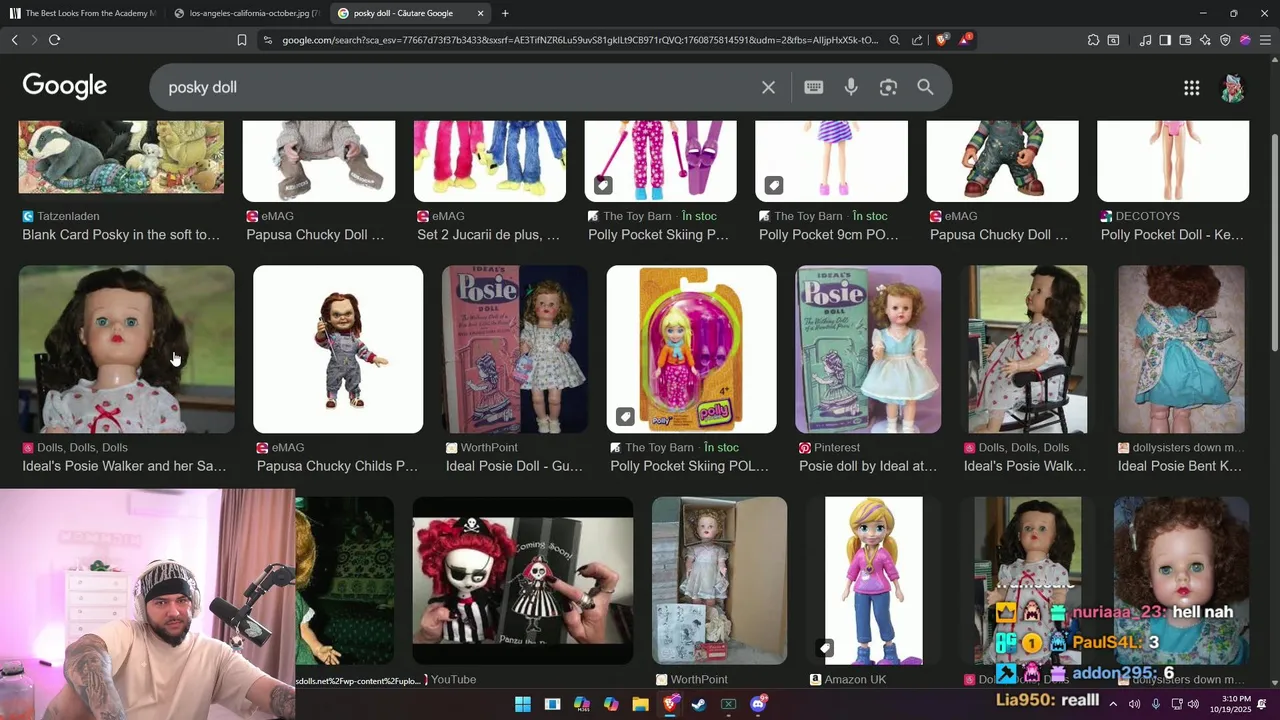Open the Brave browser taskbar icon
The width and height of the screenshot is (1280, 720).
pos(670,704)
